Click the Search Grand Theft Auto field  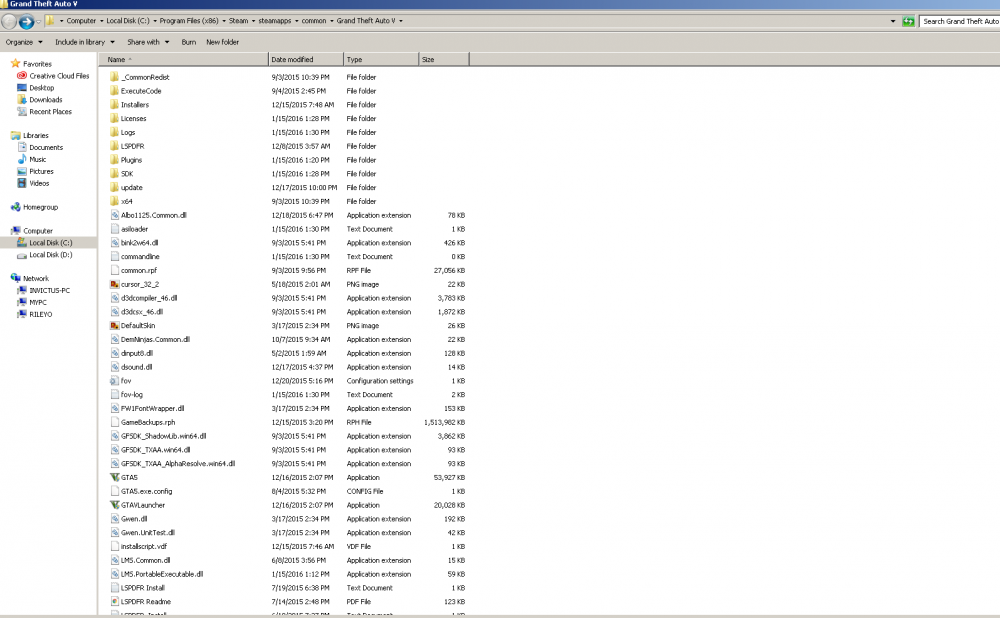coord(959,21)
